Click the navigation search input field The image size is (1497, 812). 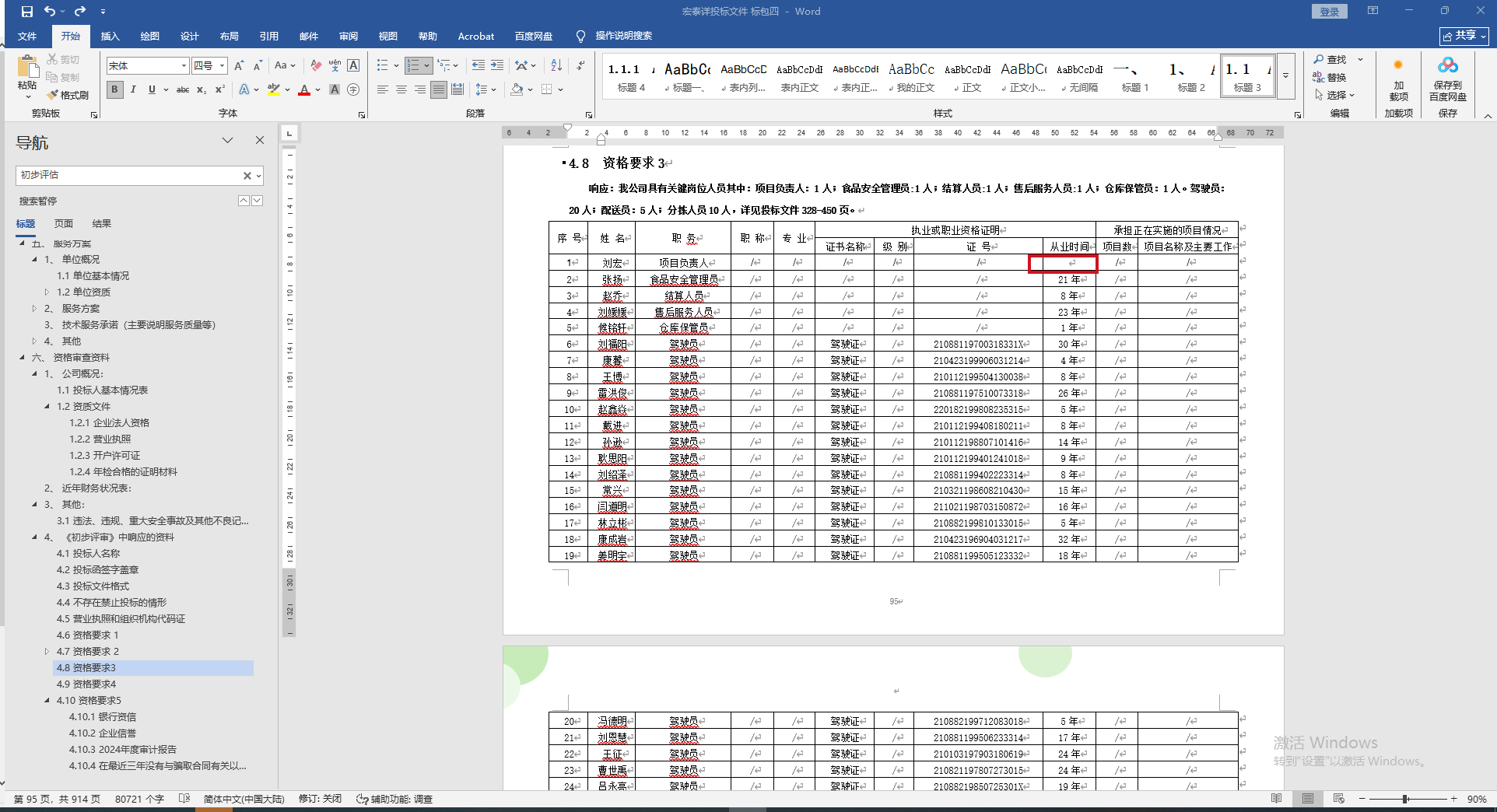tap(129, 176)
